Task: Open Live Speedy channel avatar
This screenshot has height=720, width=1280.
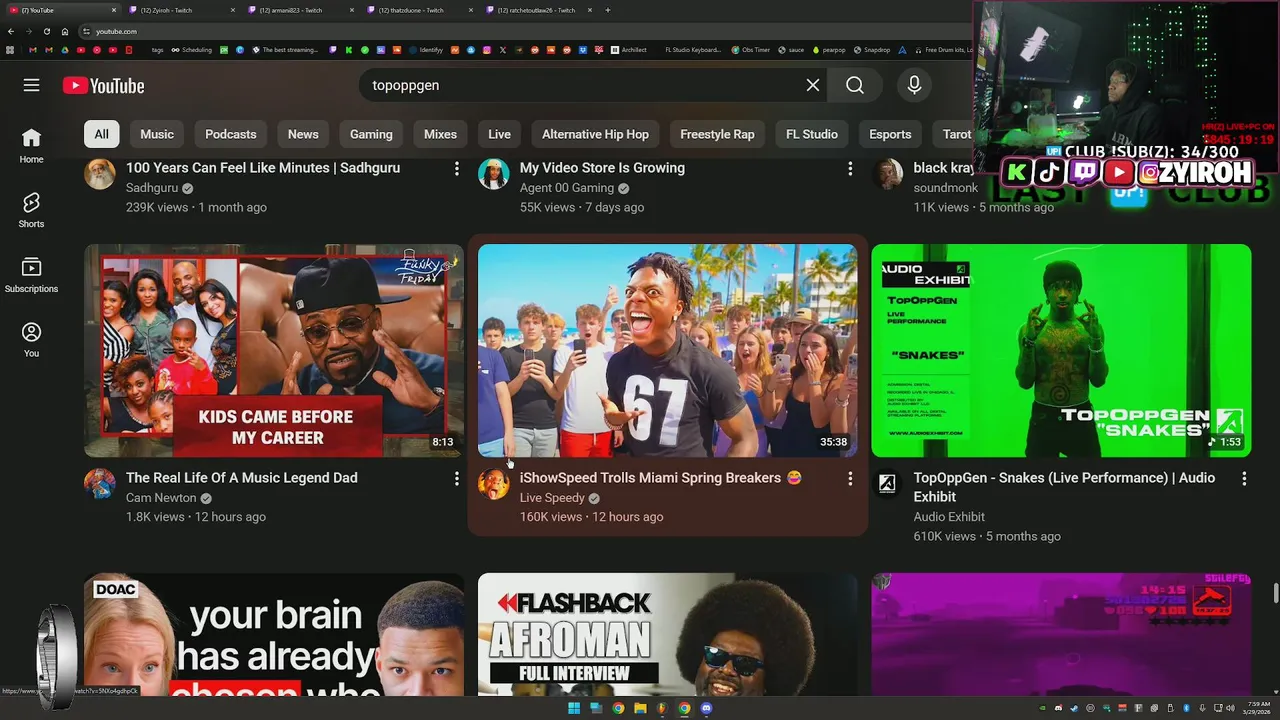Action: point(493,484)
